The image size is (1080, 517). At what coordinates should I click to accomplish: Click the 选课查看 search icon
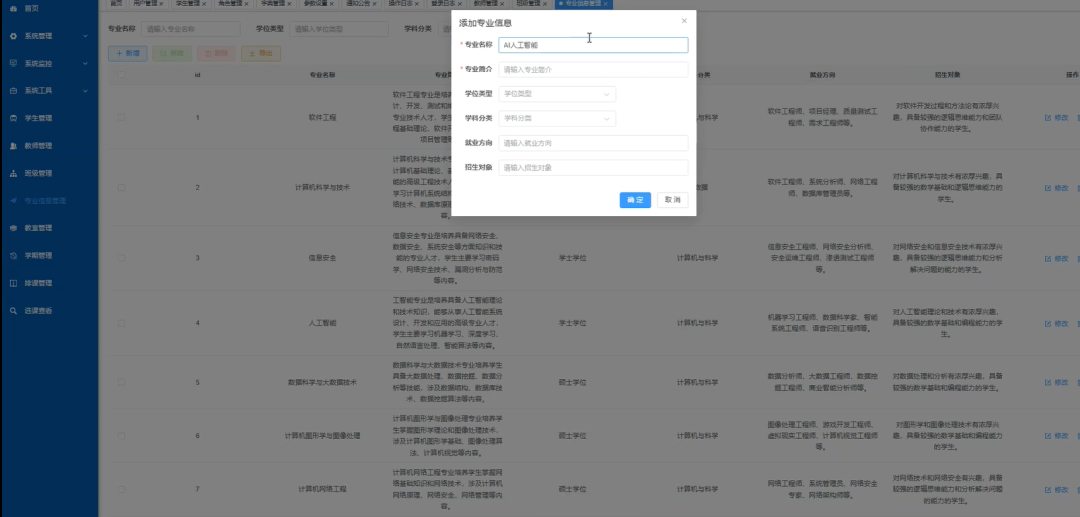pyautogui.click(x=14, y=310)
